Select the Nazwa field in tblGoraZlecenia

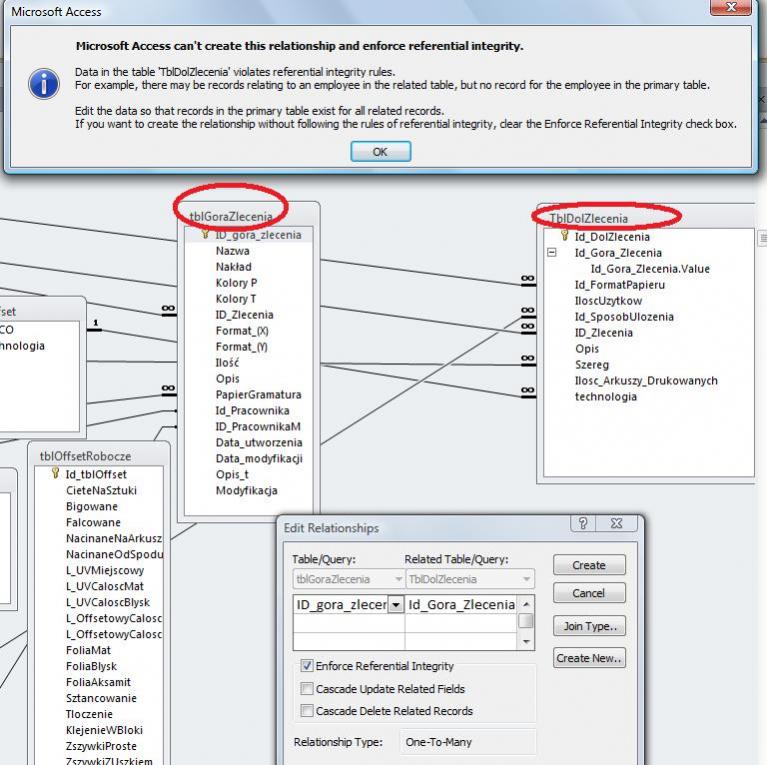pos(233,251)
